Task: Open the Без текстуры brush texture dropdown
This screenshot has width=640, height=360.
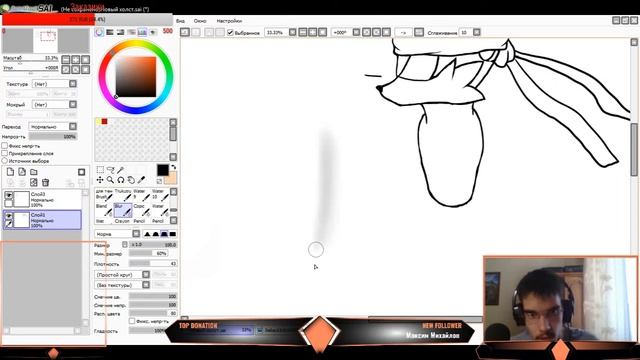Action: pyautogui.click(x=146, y=285)
